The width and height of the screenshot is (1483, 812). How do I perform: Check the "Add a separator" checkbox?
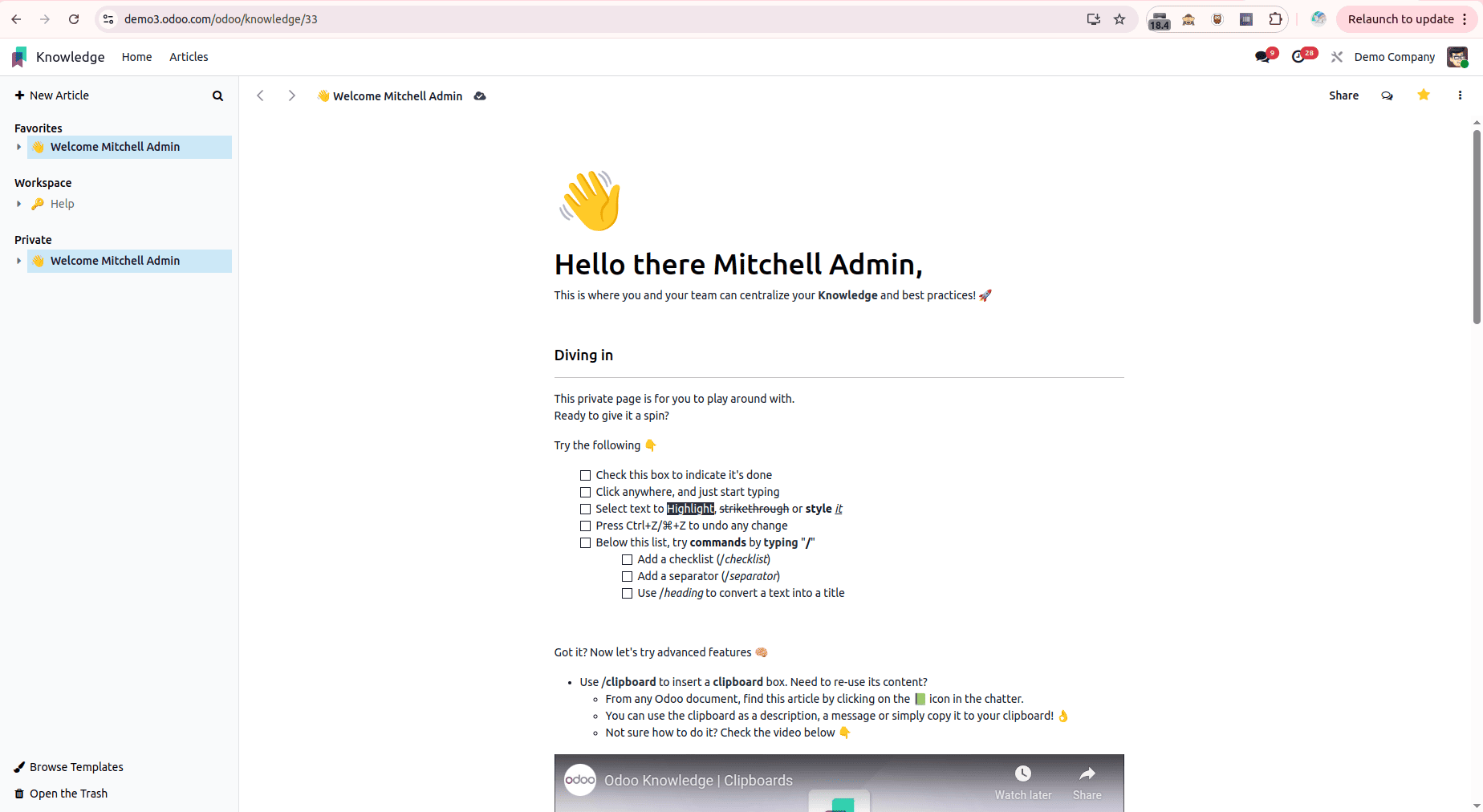(628, 577)
